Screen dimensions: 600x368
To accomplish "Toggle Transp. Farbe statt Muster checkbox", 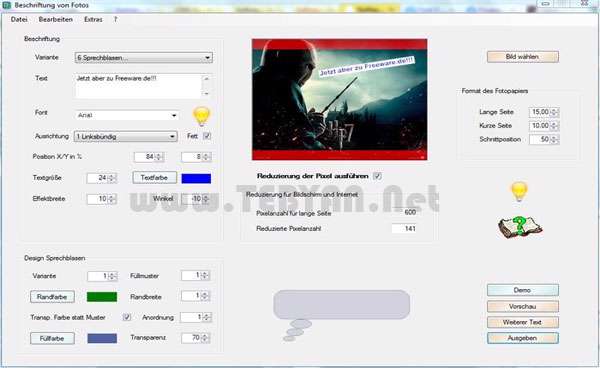I will coord(127,317).
